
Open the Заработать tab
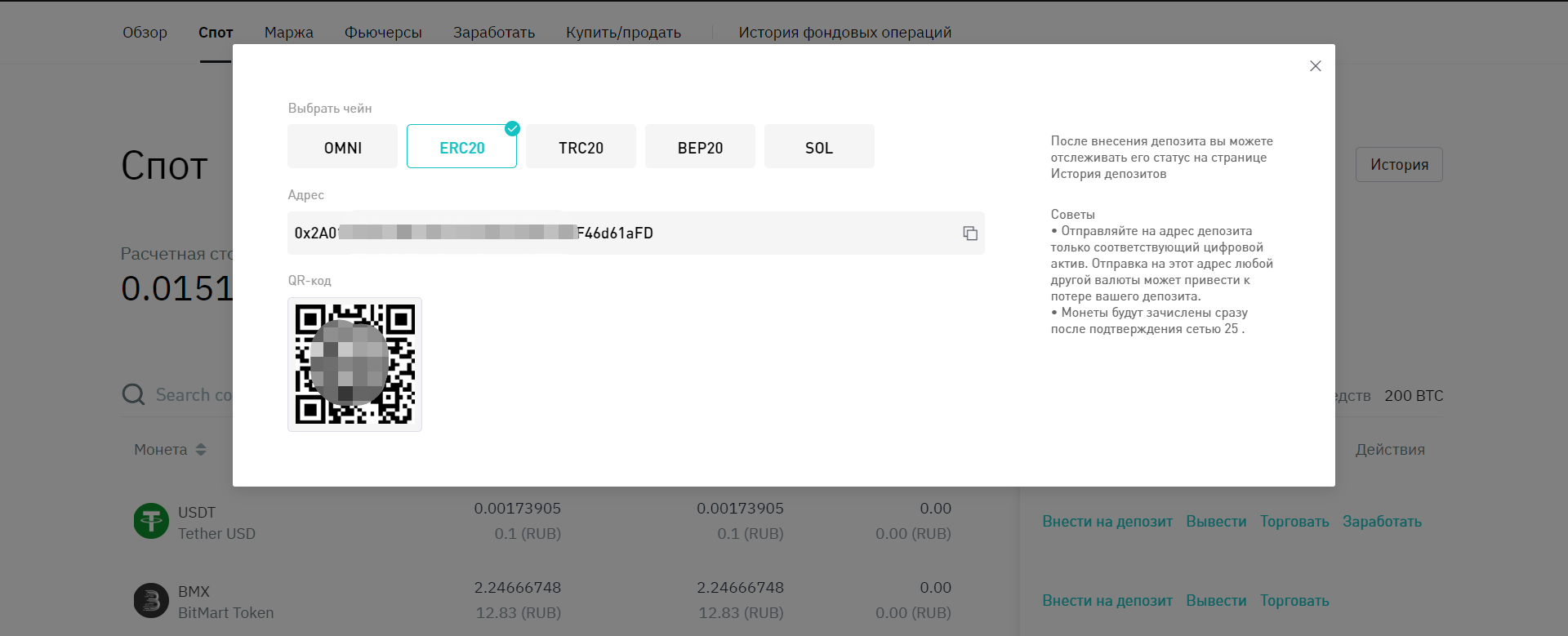pyautogui.click(x=494, y=33)
